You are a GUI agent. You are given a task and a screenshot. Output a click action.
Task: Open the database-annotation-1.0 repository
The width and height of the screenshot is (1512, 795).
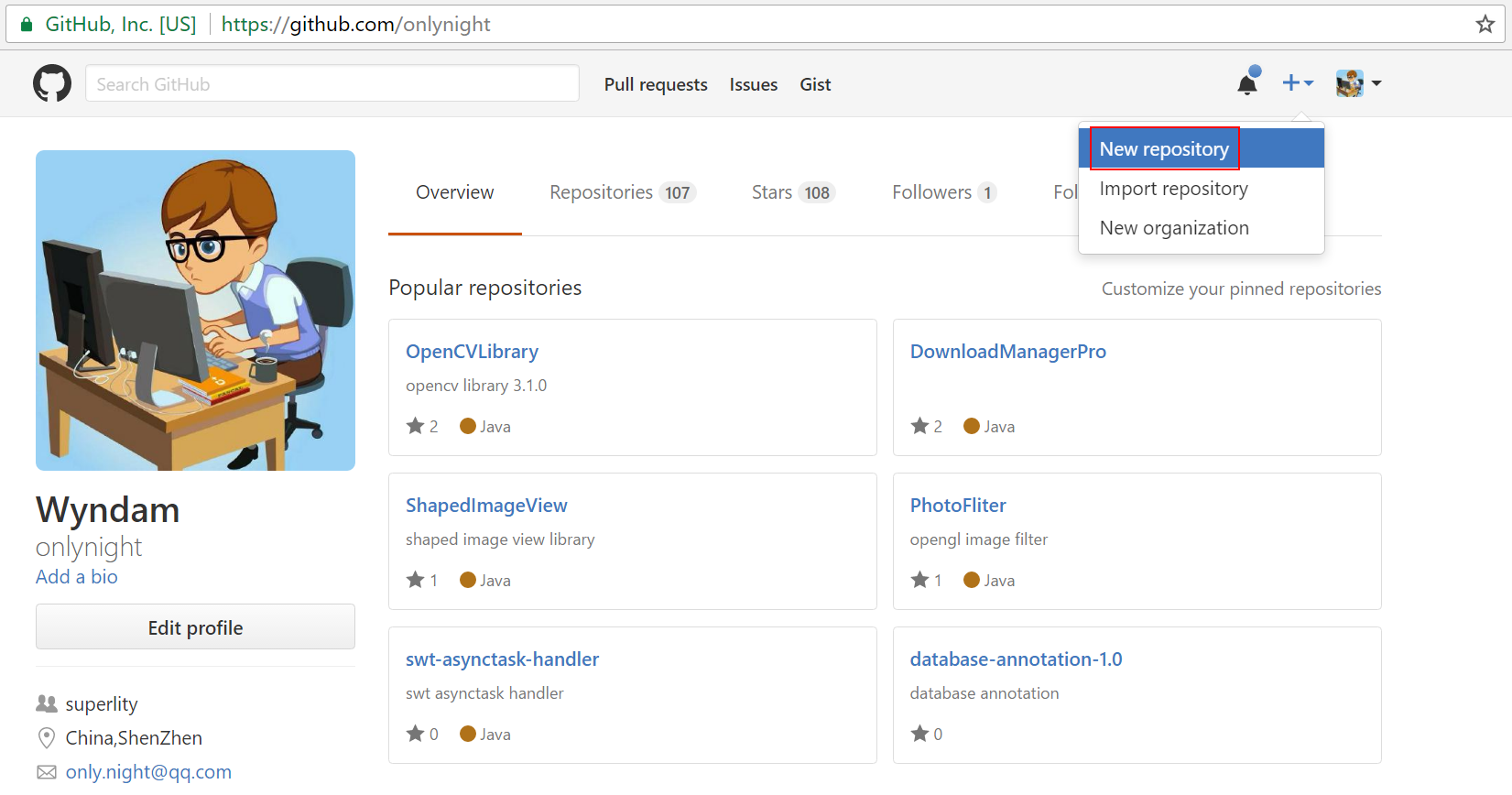[1016, 659]
